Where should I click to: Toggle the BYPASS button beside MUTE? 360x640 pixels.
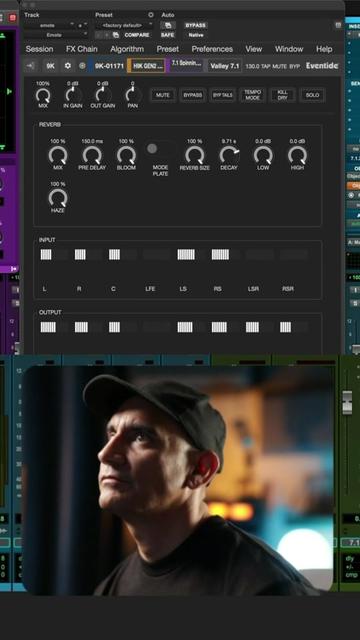(x=192, y=95)
